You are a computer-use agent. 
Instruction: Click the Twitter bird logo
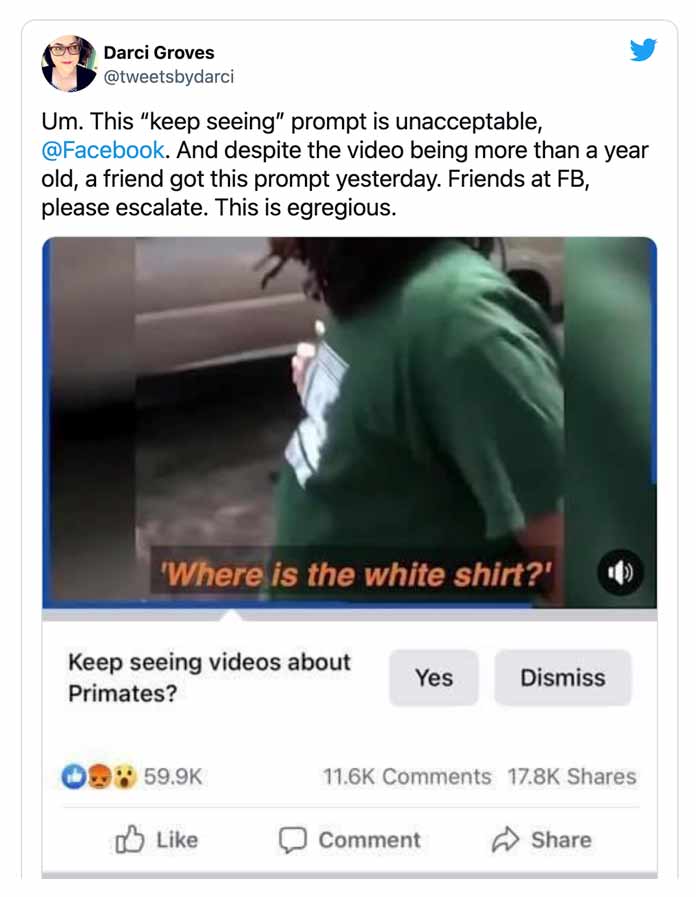tap(643, 50)
